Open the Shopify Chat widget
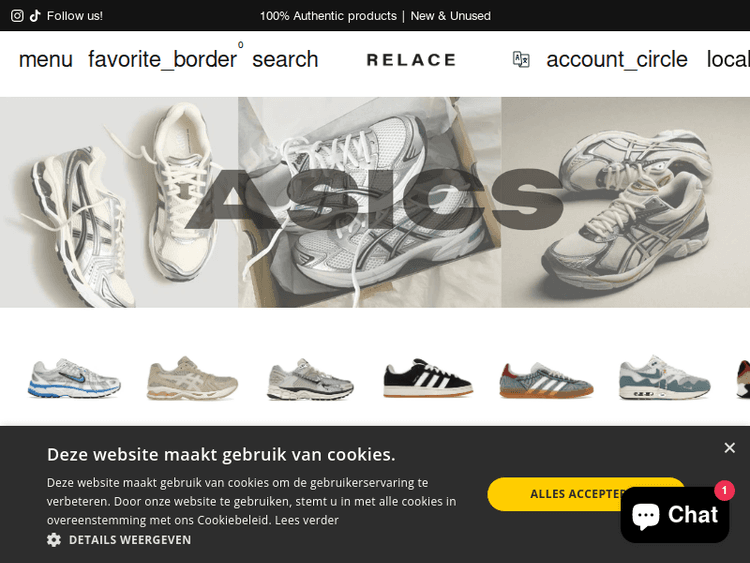Viewport: 750px width, 563px height. pos(675,515)
